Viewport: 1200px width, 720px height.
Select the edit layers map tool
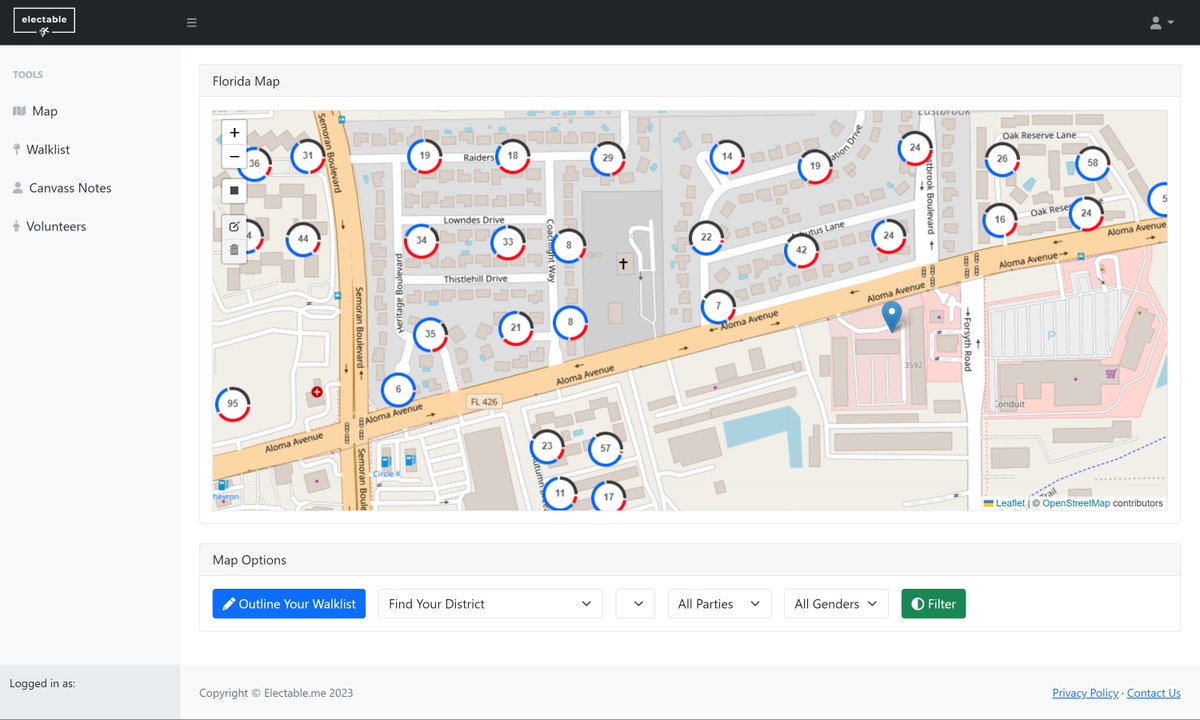coord(234,225)
